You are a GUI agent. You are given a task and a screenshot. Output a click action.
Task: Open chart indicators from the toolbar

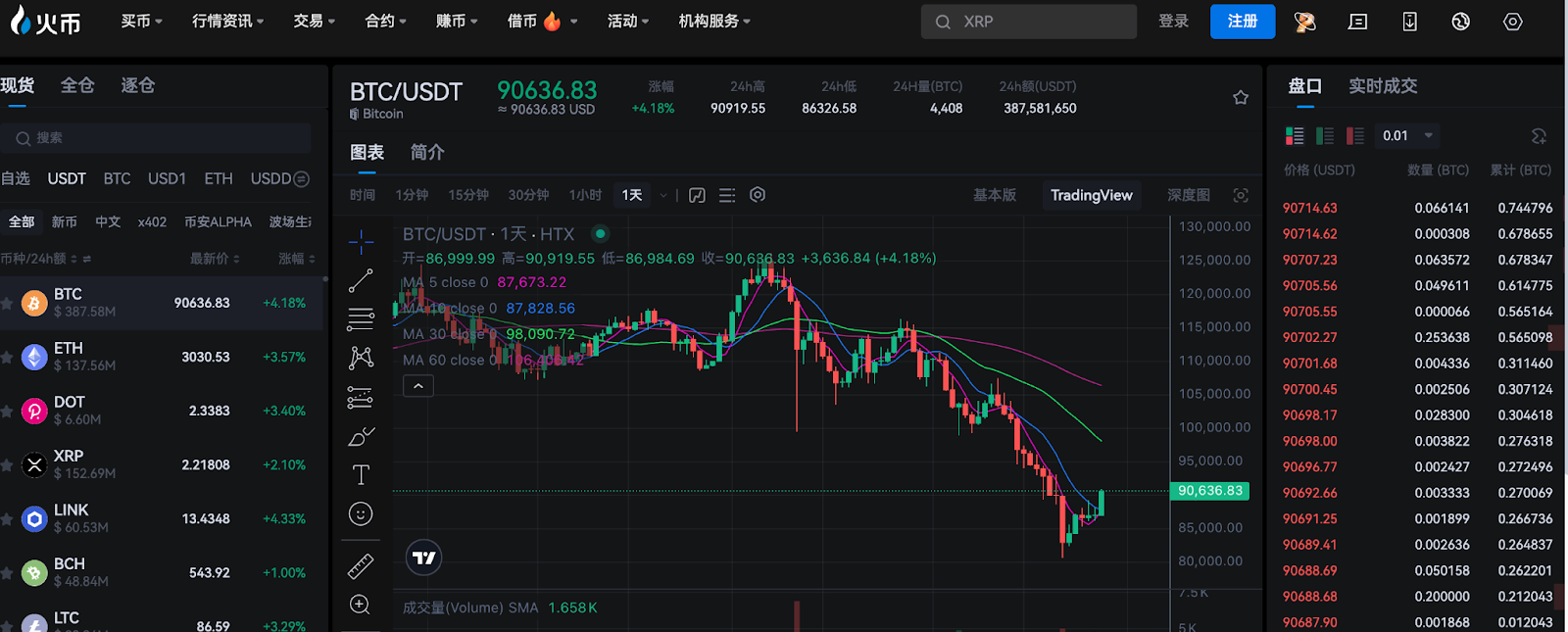point(697,195)
